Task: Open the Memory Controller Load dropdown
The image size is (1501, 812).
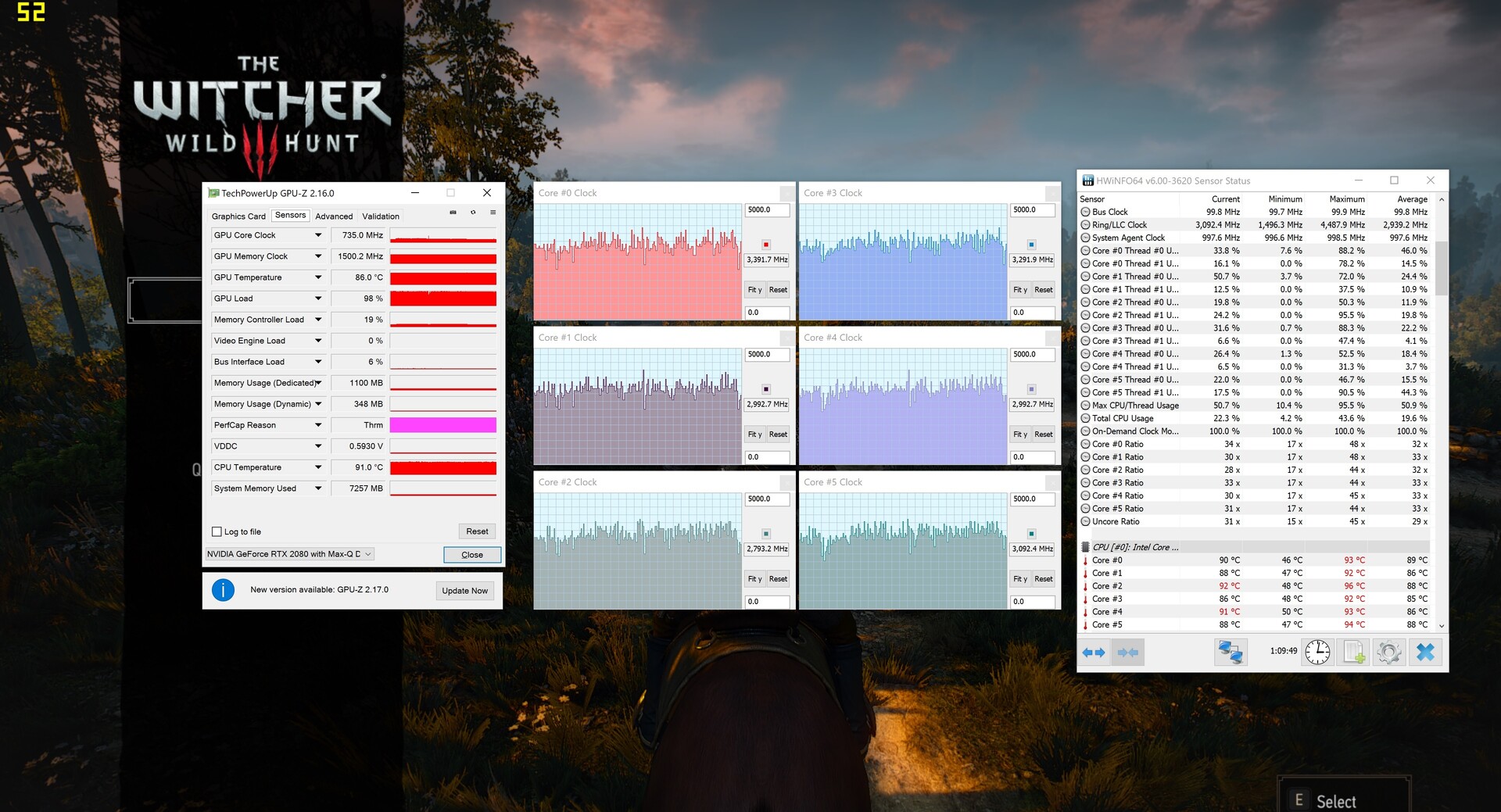Action: tap(318, 320)
